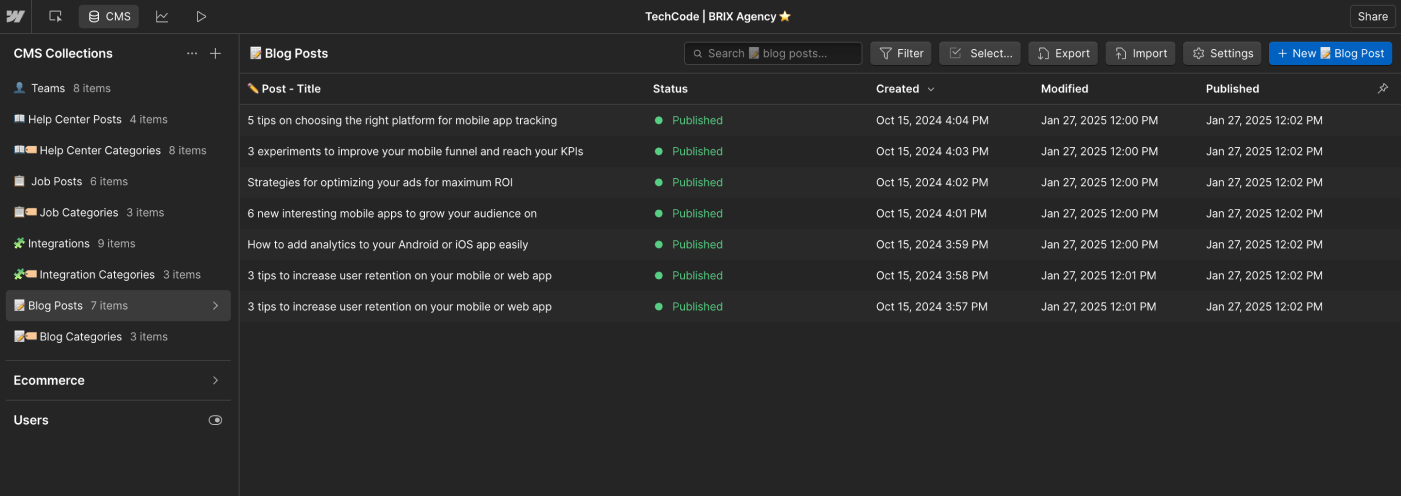Select the Job Posts collection
1401x496 pixels.
tap(118, 181)
